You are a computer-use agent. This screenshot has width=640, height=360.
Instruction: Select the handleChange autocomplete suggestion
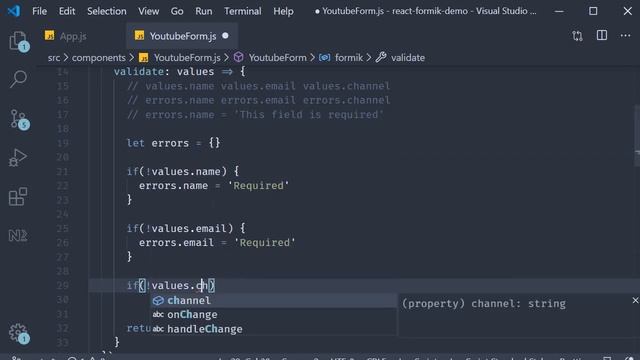273,329
